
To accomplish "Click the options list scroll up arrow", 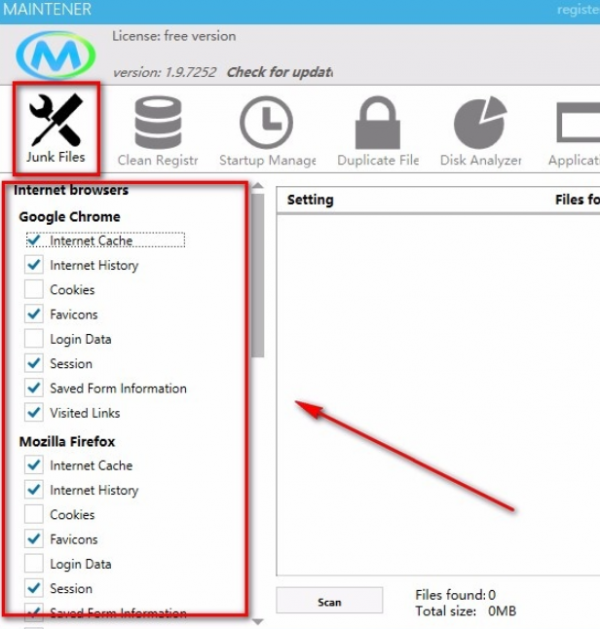I will click(x=258, y=186).
